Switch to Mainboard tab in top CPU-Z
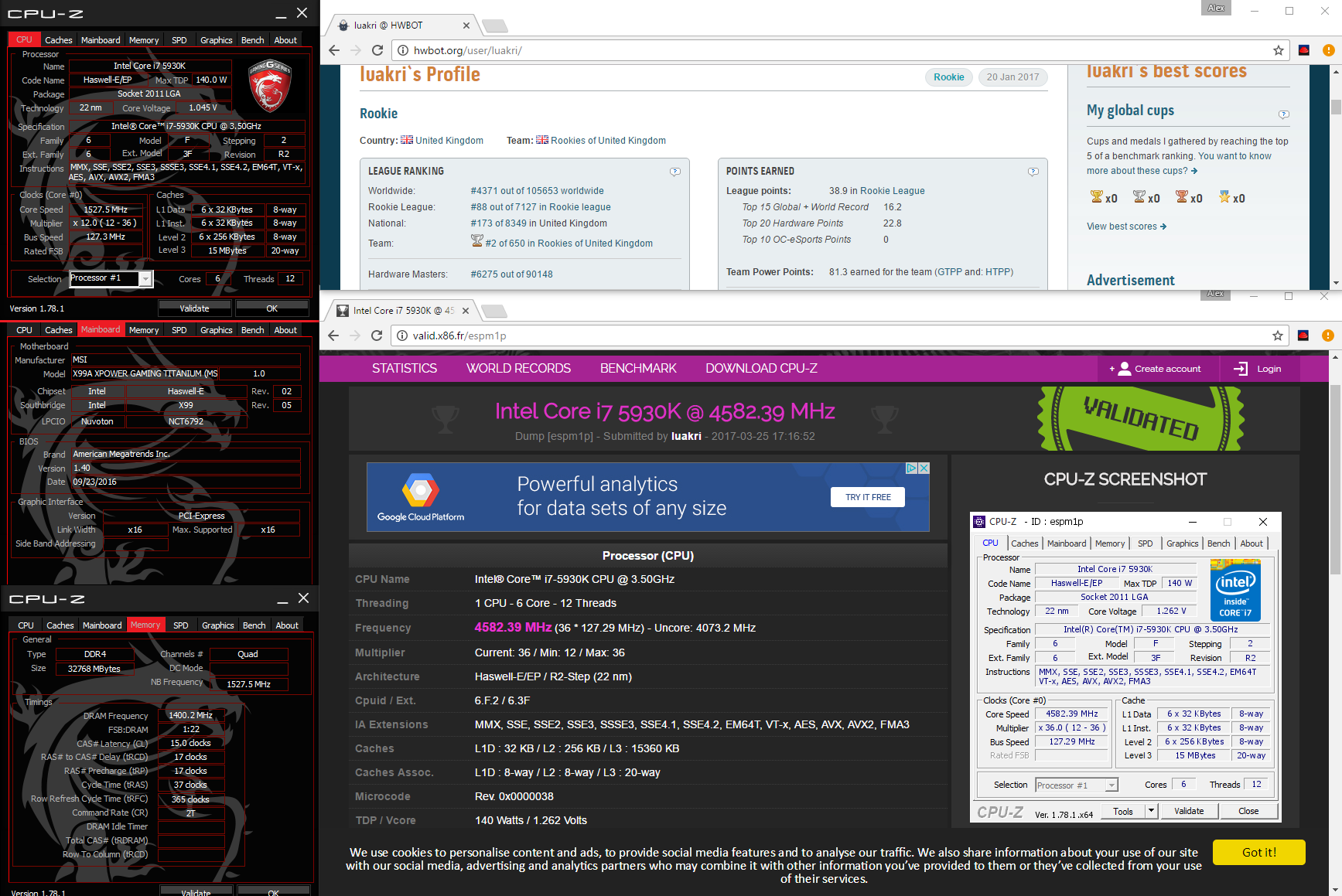Image resolution: width=1342 pixels, height=896 pixels. click(101, 40)
